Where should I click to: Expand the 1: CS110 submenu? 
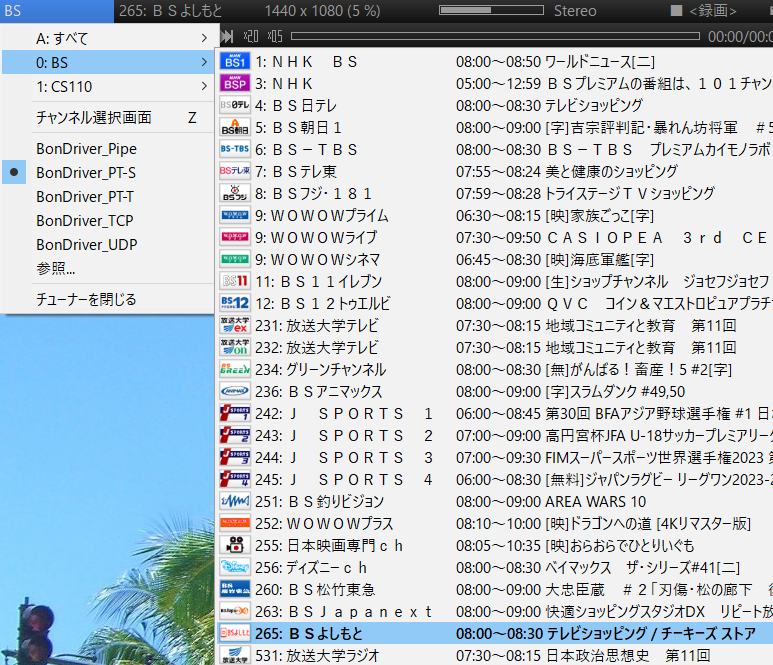click(107, 87)
